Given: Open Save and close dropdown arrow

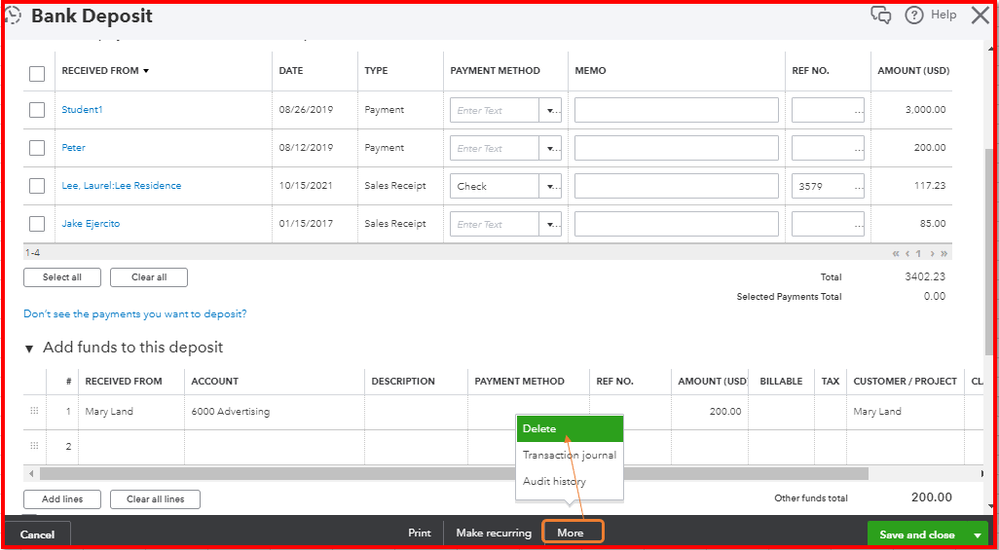Looking at the screenshot, I should pos(977,535).
